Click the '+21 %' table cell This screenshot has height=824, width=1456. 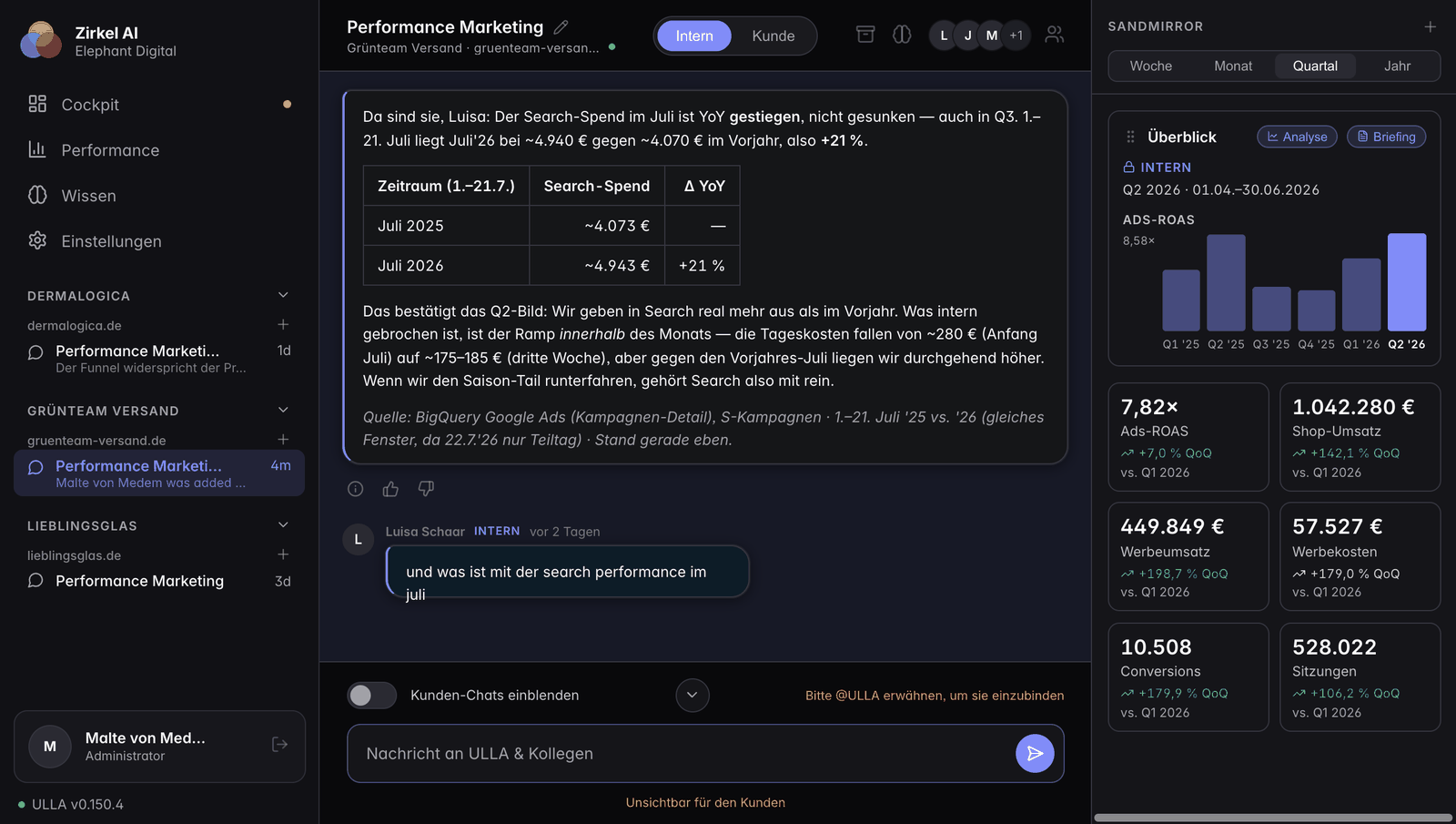pyautogui.click(x=702, y=265)
